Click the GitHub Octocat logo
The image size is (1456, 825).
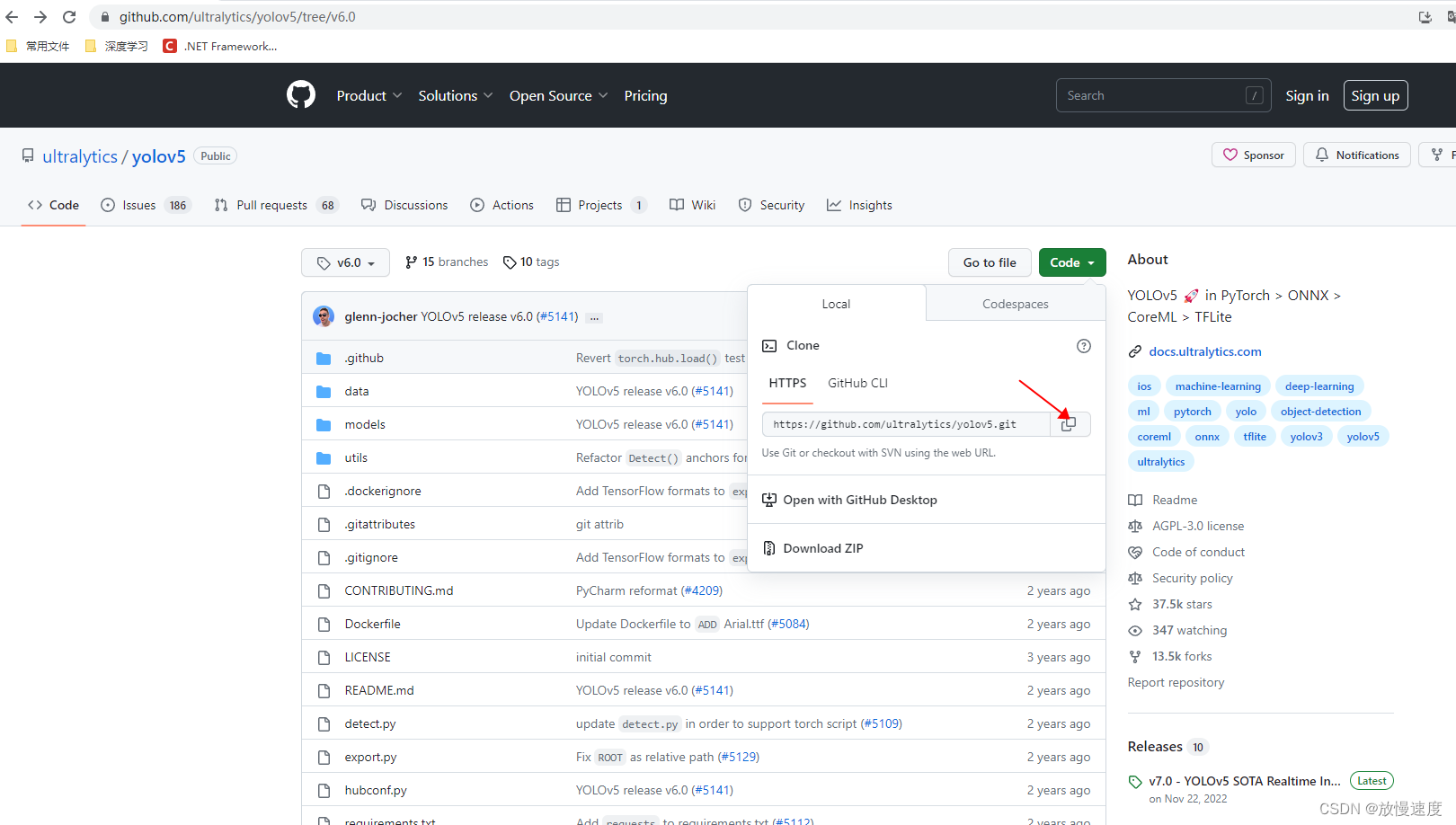pyautogui.click(x=301, y=94)
